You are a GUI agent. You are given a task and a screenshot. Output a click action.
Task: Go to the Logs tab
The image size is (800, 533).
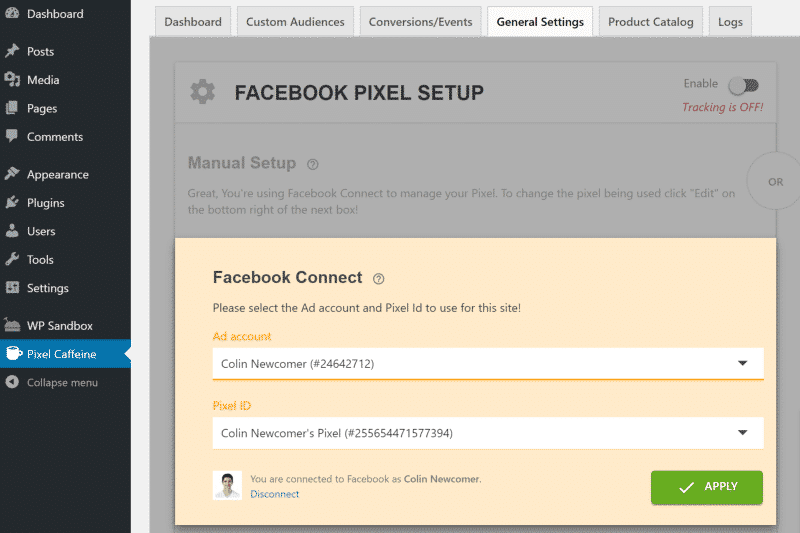(x=730, y=22)
